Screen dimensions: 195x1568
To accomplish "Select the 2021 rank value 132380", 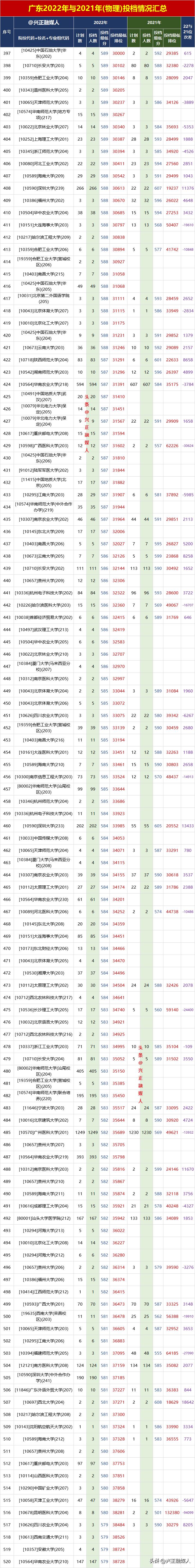I will (172, 1513).
